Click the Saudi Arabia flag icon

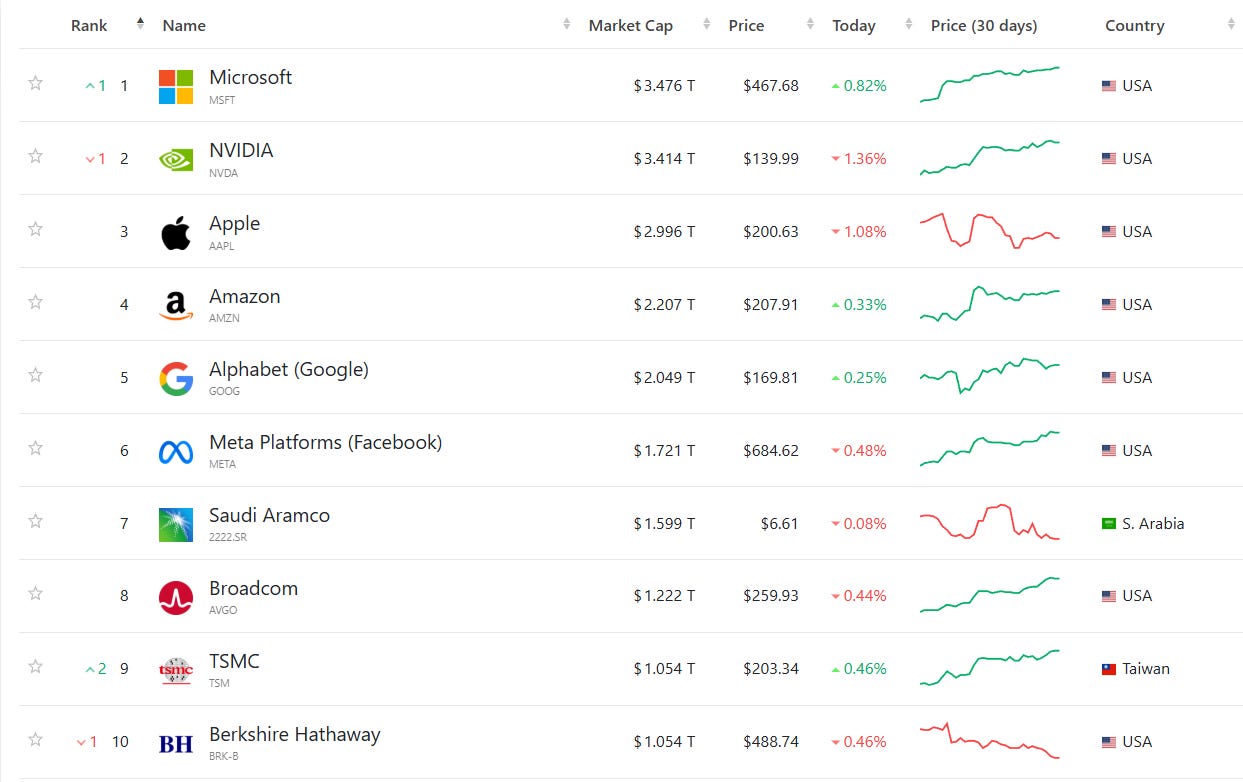click(x=1108, y=524)
